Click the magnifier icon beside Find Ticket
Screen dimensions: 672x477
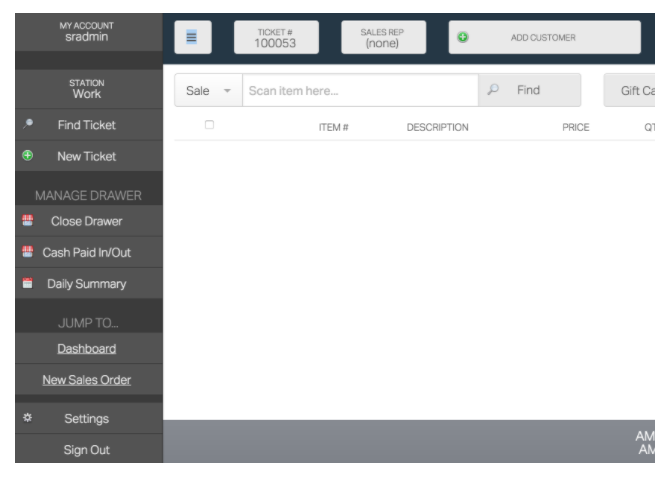[x=29, y=125]
